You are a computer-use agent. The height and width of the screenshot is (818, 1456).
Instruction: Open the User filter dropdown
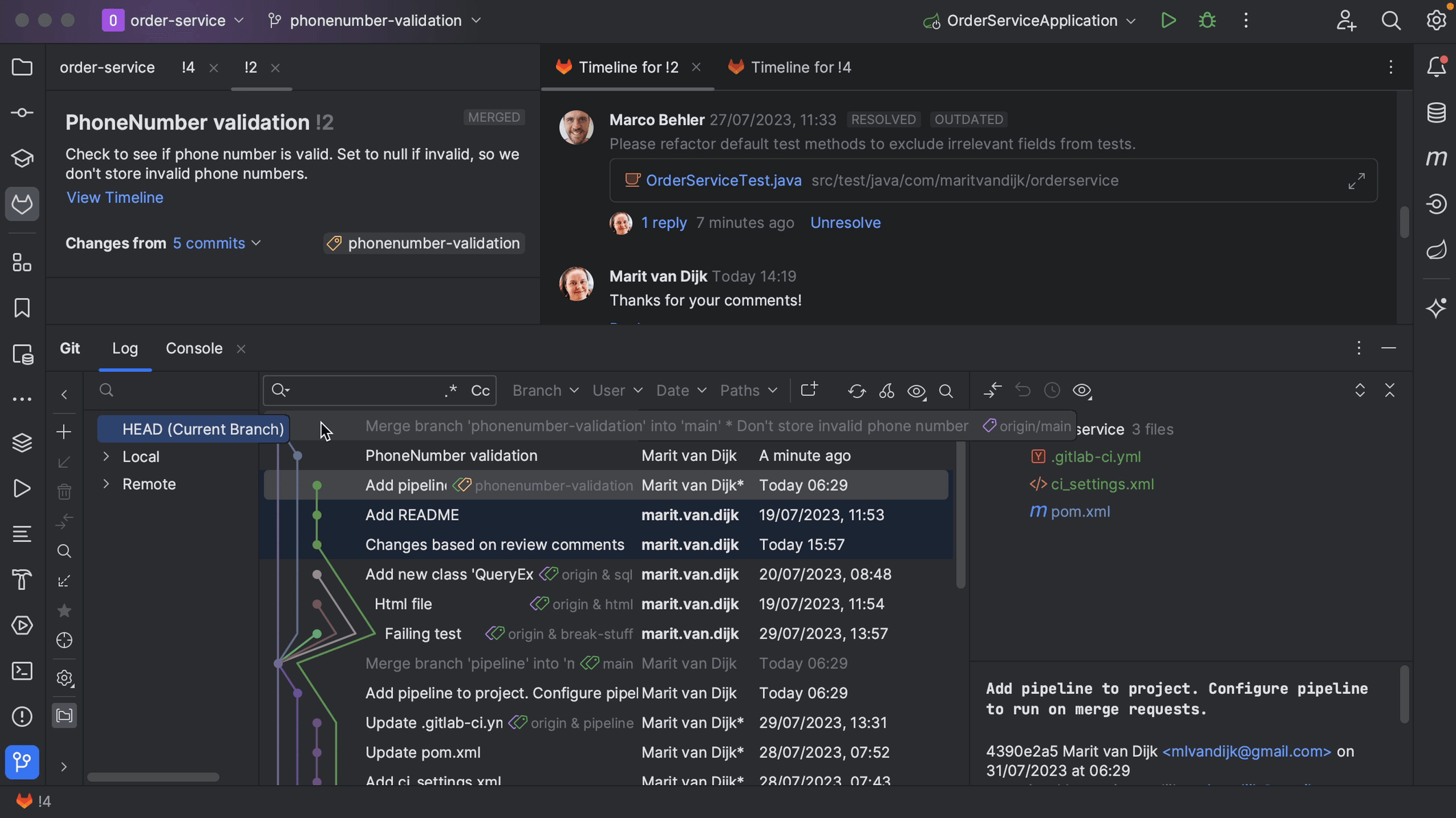point(615,390)
